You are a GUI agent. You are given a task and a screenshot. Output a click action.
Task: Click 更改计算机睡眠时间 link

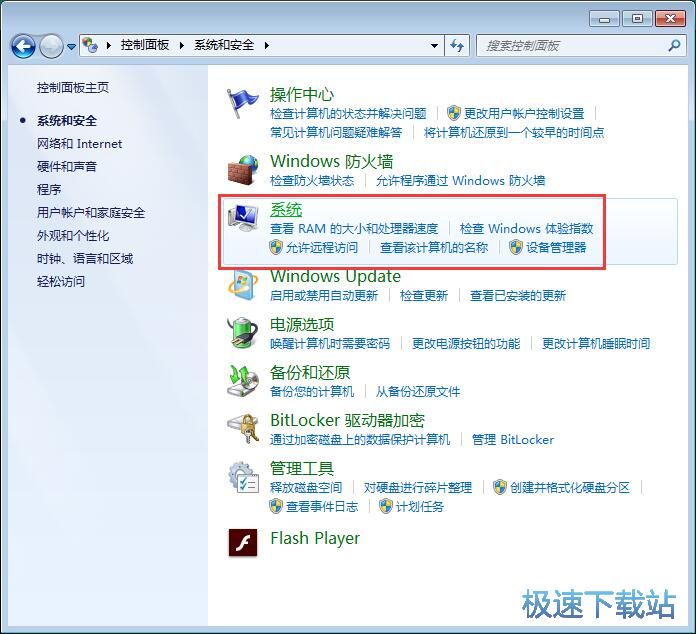point(596,343)
